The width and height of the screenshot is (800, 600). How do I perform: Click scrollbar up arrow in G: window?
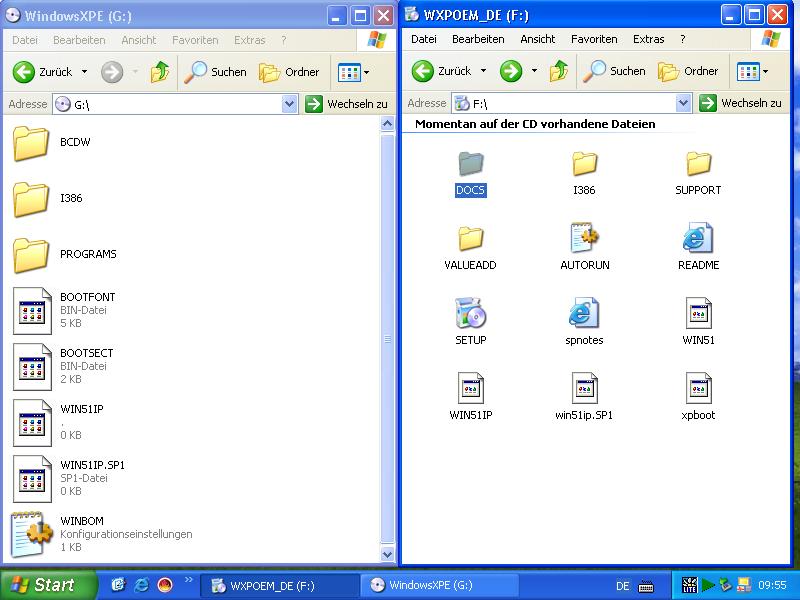coord(387,124)
